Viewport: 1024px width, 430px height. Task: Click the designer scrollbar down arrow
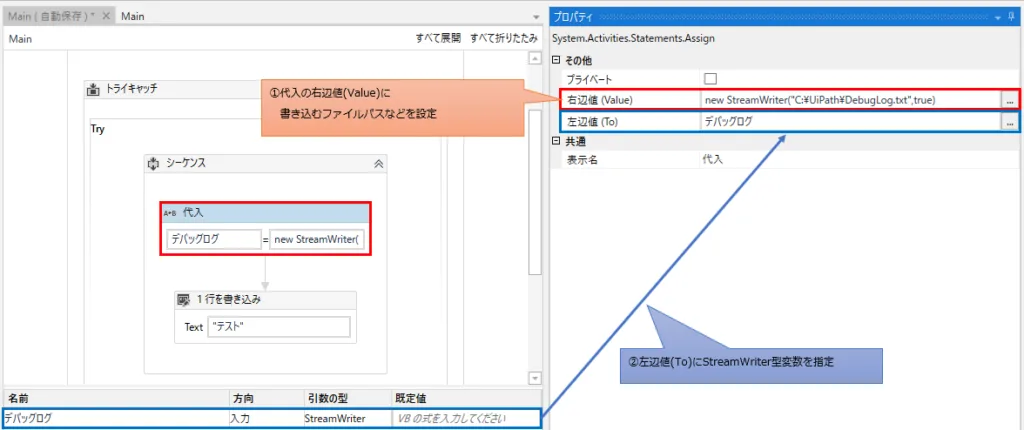click(535, 378)
